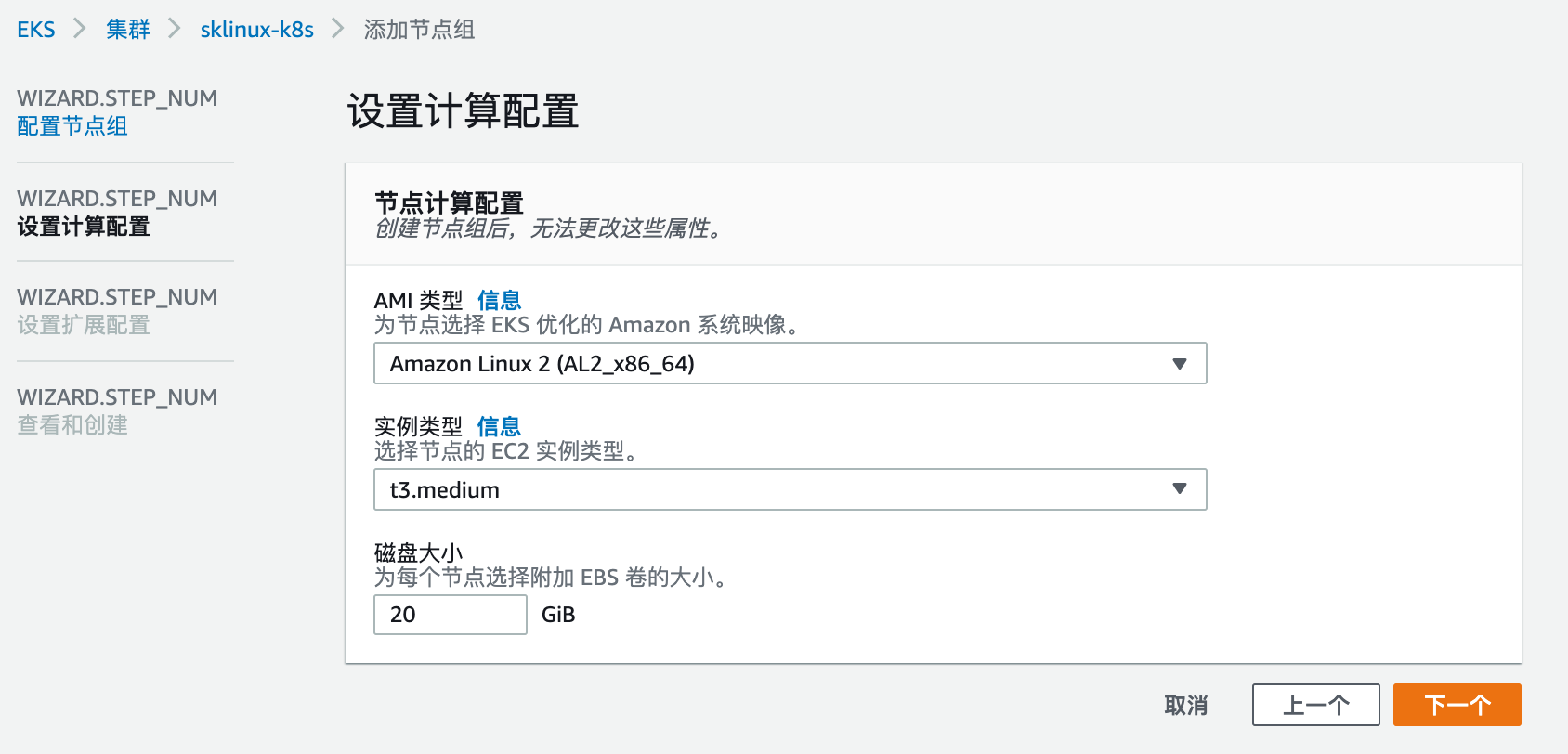Click the EKS breadcrumb link
The width and height of the screenshot is (1568, 754).
coord(36,30)
